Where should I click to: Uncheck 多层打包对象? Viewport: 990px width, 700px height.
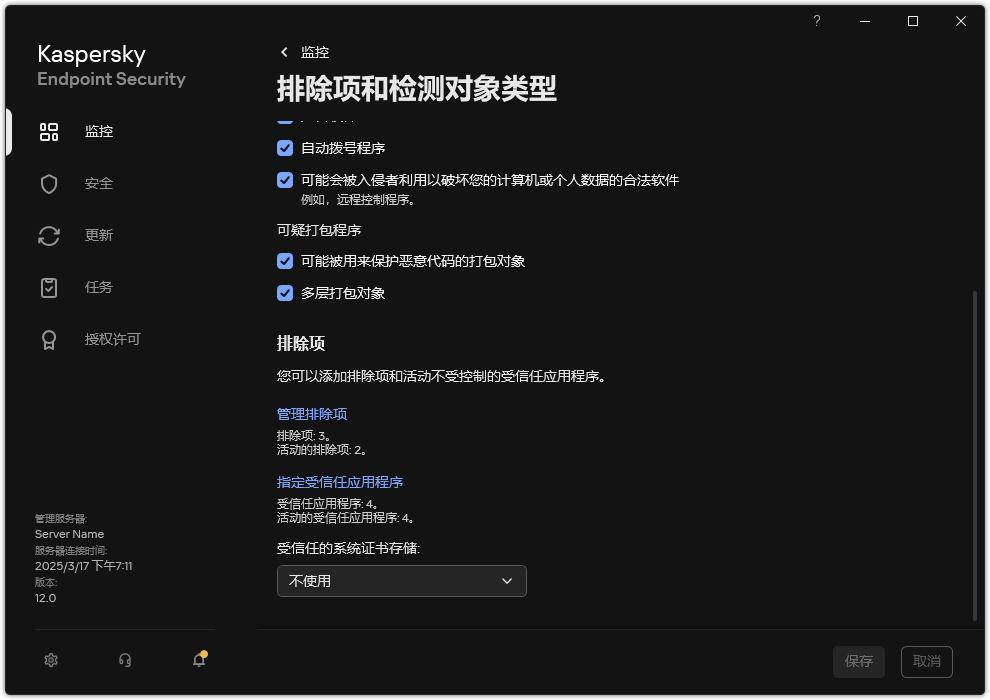[x=285, y=293]
